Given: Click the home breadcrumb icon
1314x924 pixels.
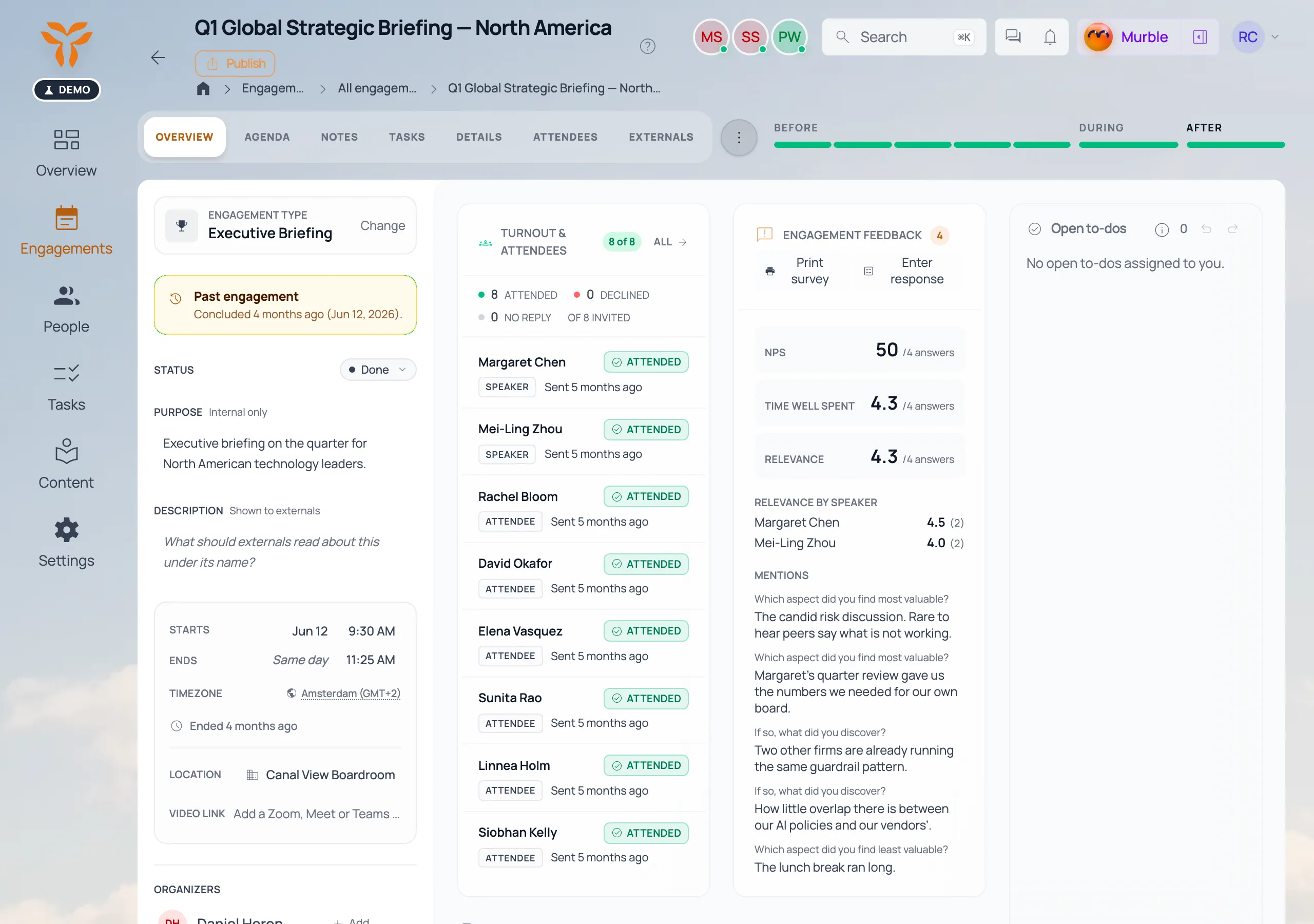Looking at the screenshot, I should tap(203, 88).
